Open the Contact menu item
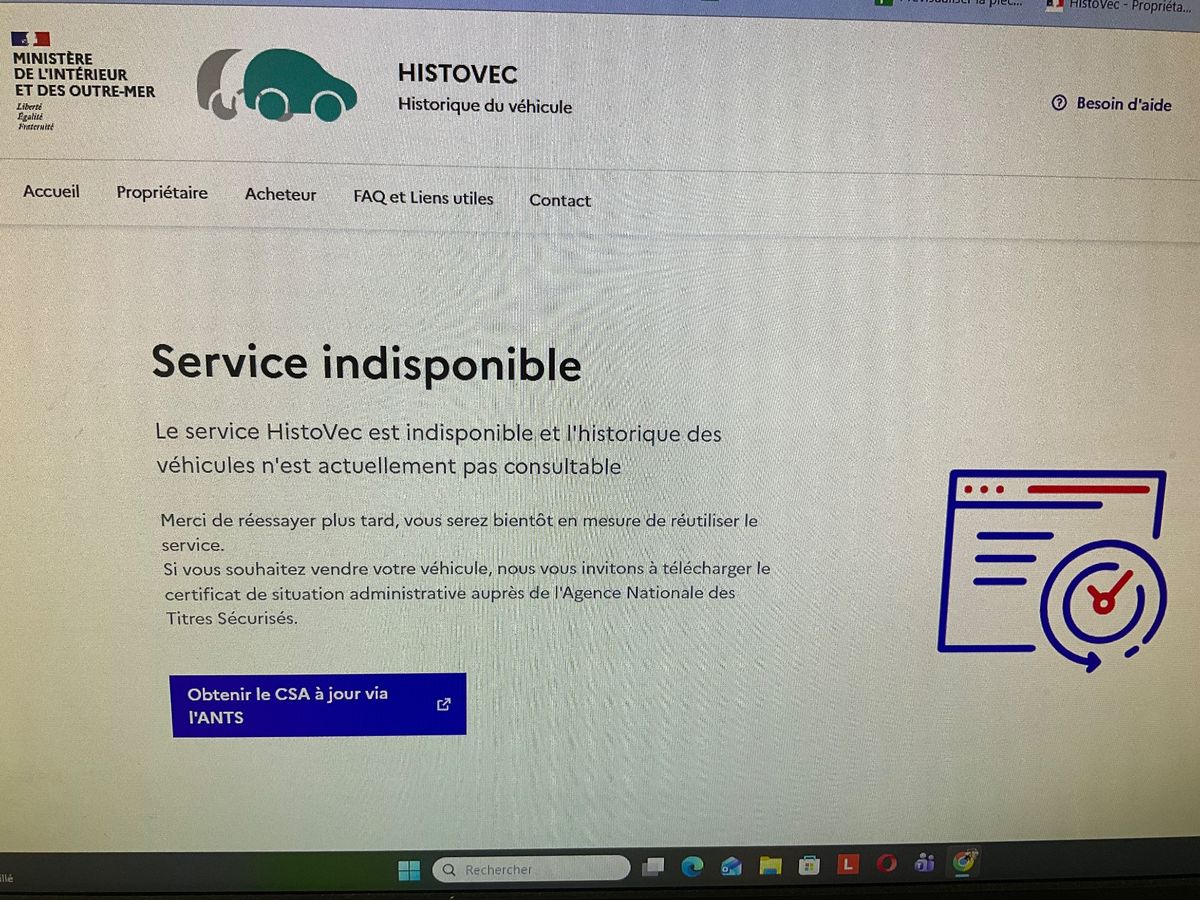The width and height of the screenshot is (1200, 900). click(560, 200)
